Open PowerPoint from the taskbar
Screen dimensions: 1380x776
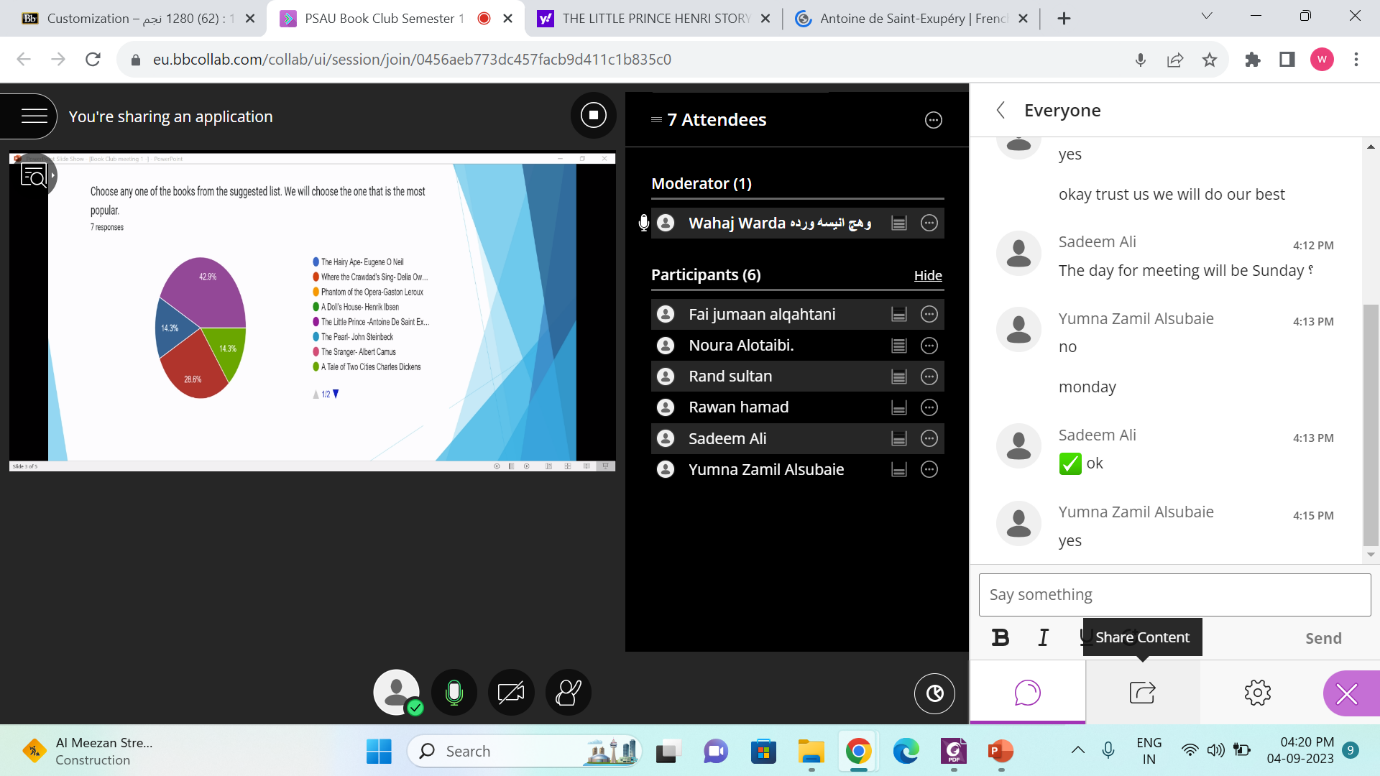point(999,751)
